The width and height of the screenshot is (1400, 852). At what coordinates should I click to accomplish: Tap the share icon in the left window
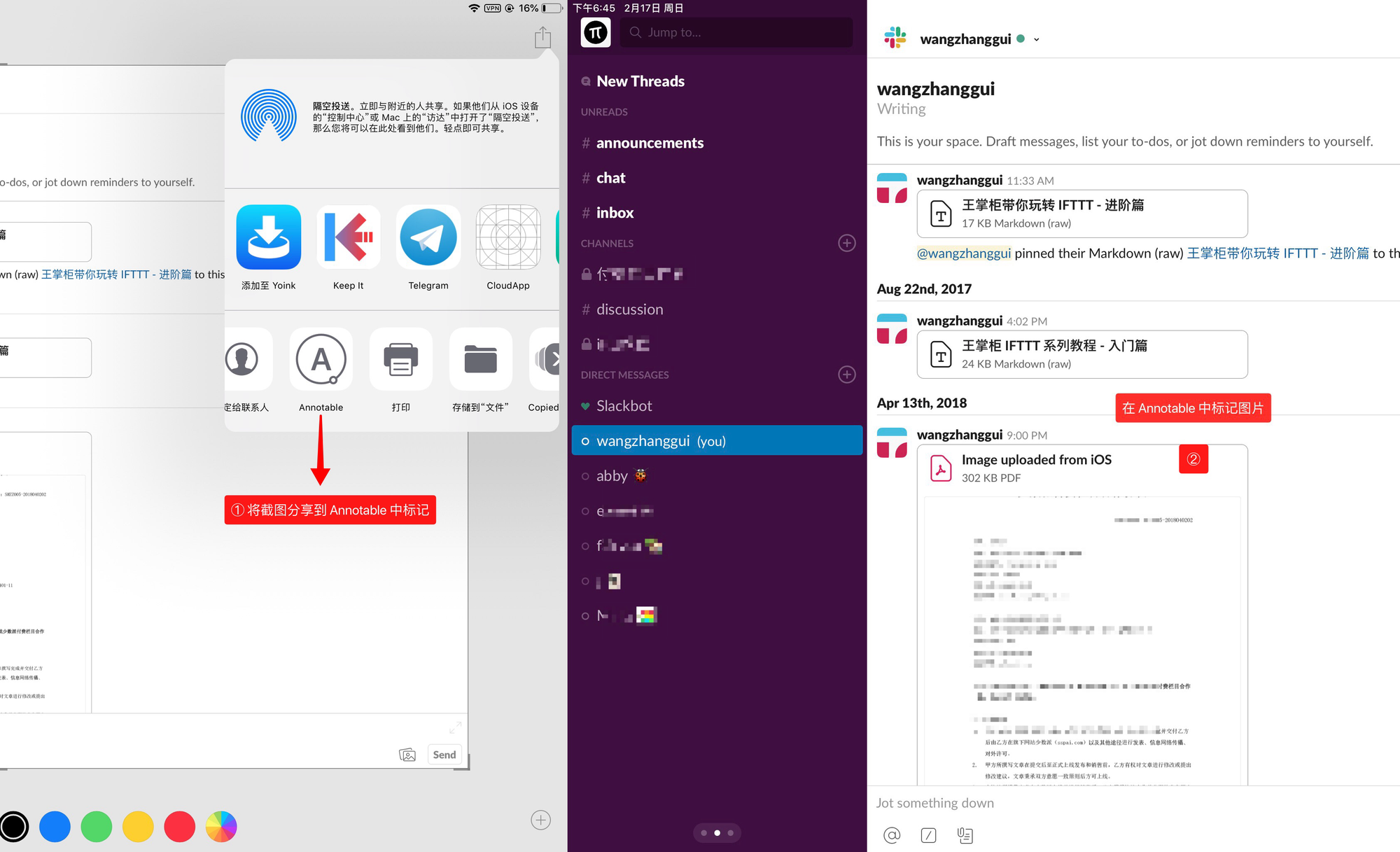click(x=542, y=37)
